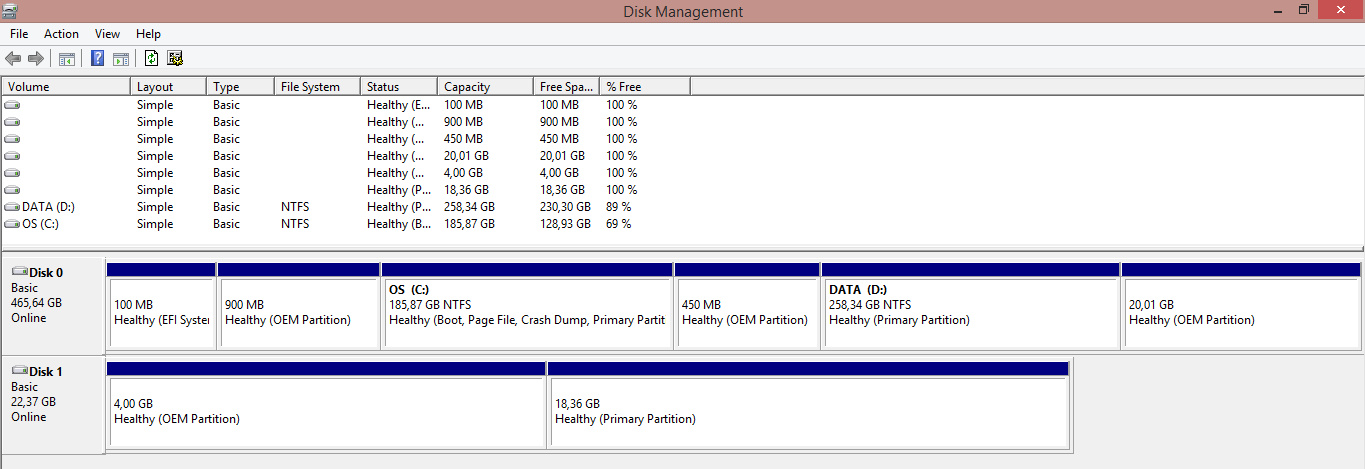Select the 18,36 GB primary partition on Disk 1

tap(808, 411)
